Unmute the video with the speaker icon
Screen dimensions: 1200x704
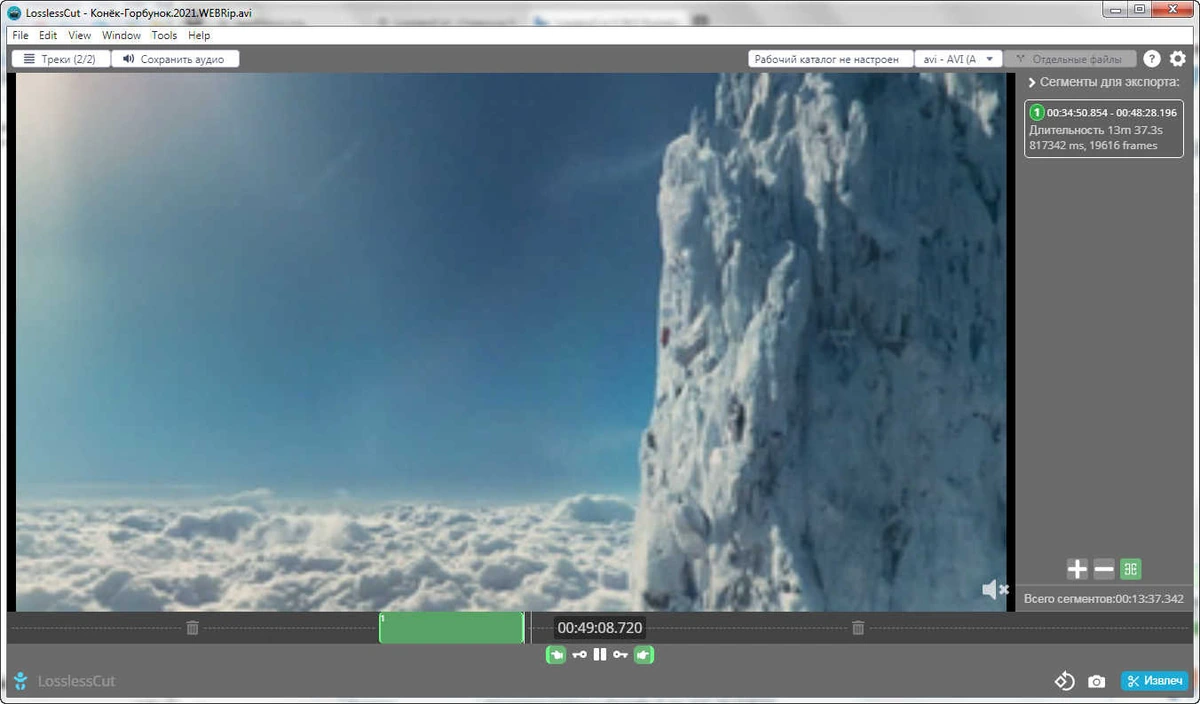point(995,590)
